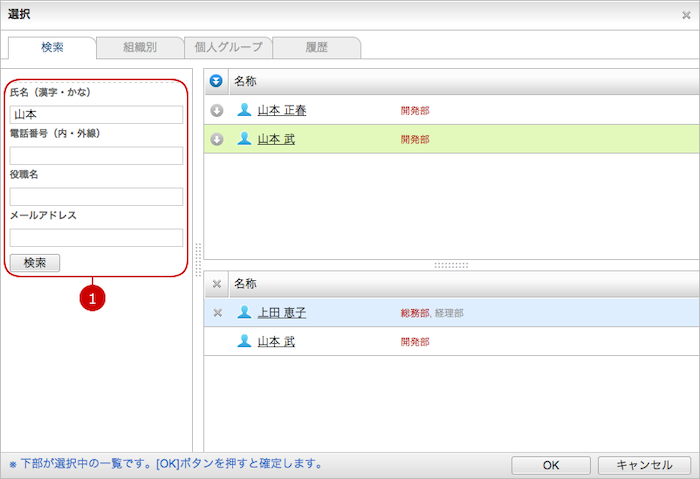Switch to the 検索 tab
Screen dimensions: 700x479
point(52,47)
